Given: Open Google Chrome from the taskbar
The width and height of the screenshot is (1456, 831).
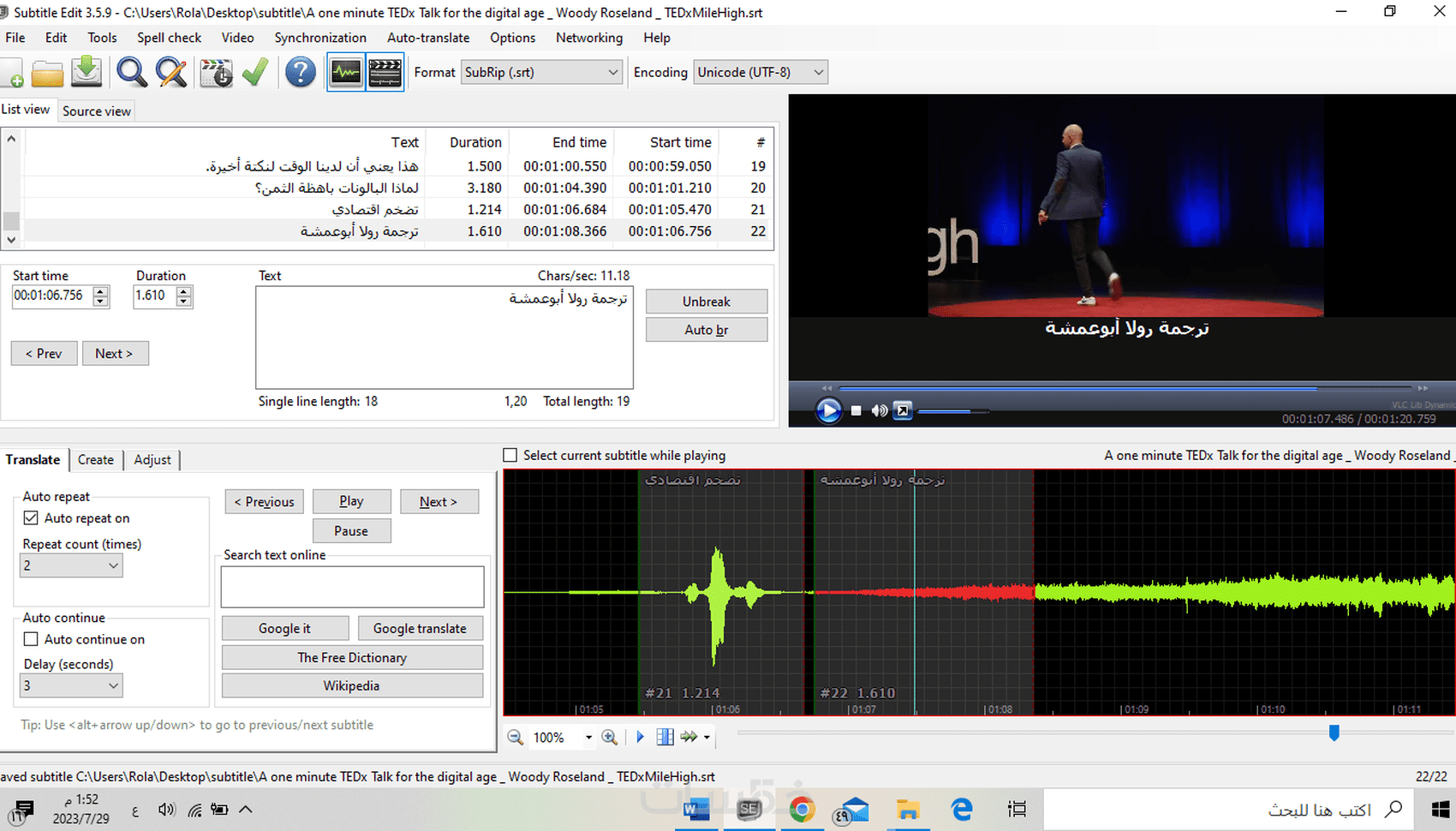Looking at the screenshot, I should (802, 810).
